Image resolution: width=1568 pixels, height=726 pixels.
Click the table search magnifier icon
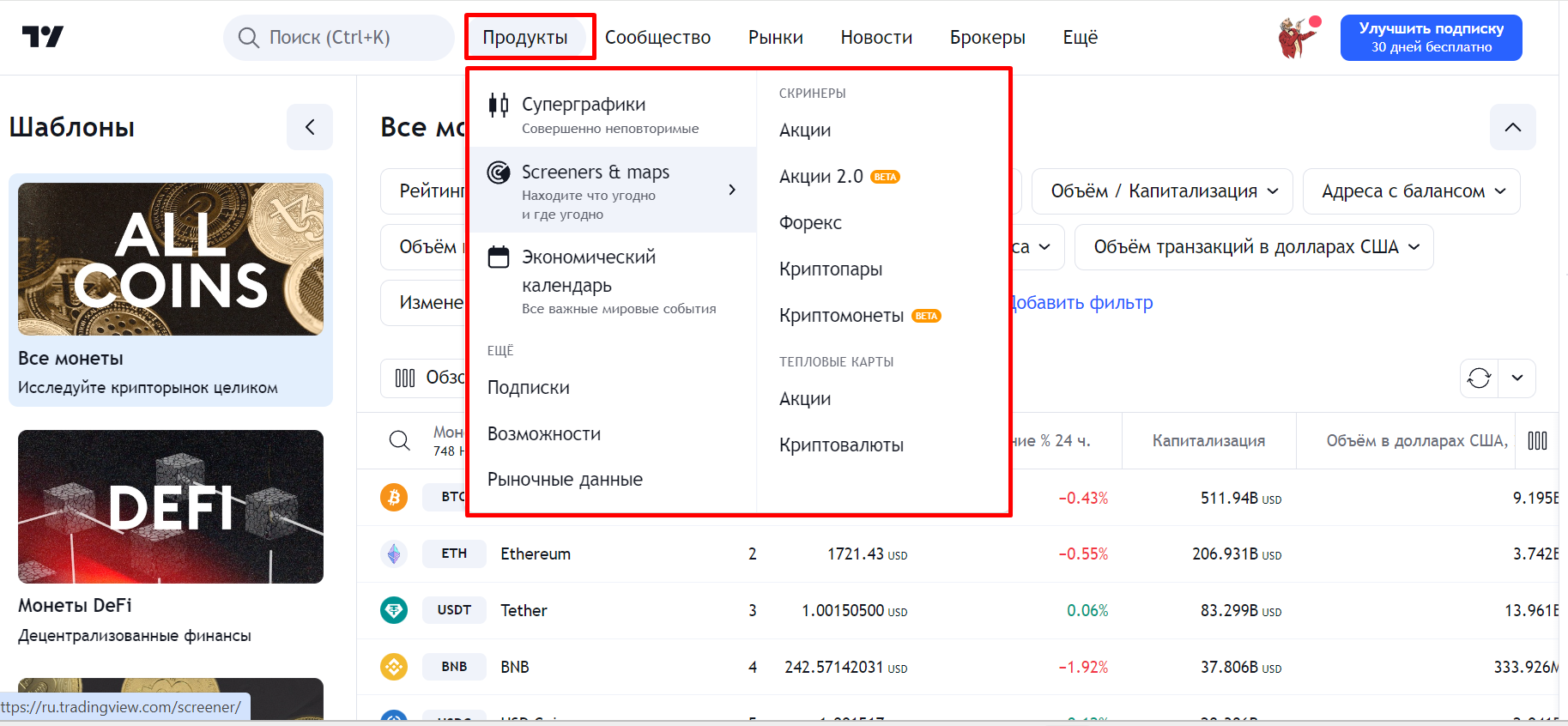click(x=399, y=441)
